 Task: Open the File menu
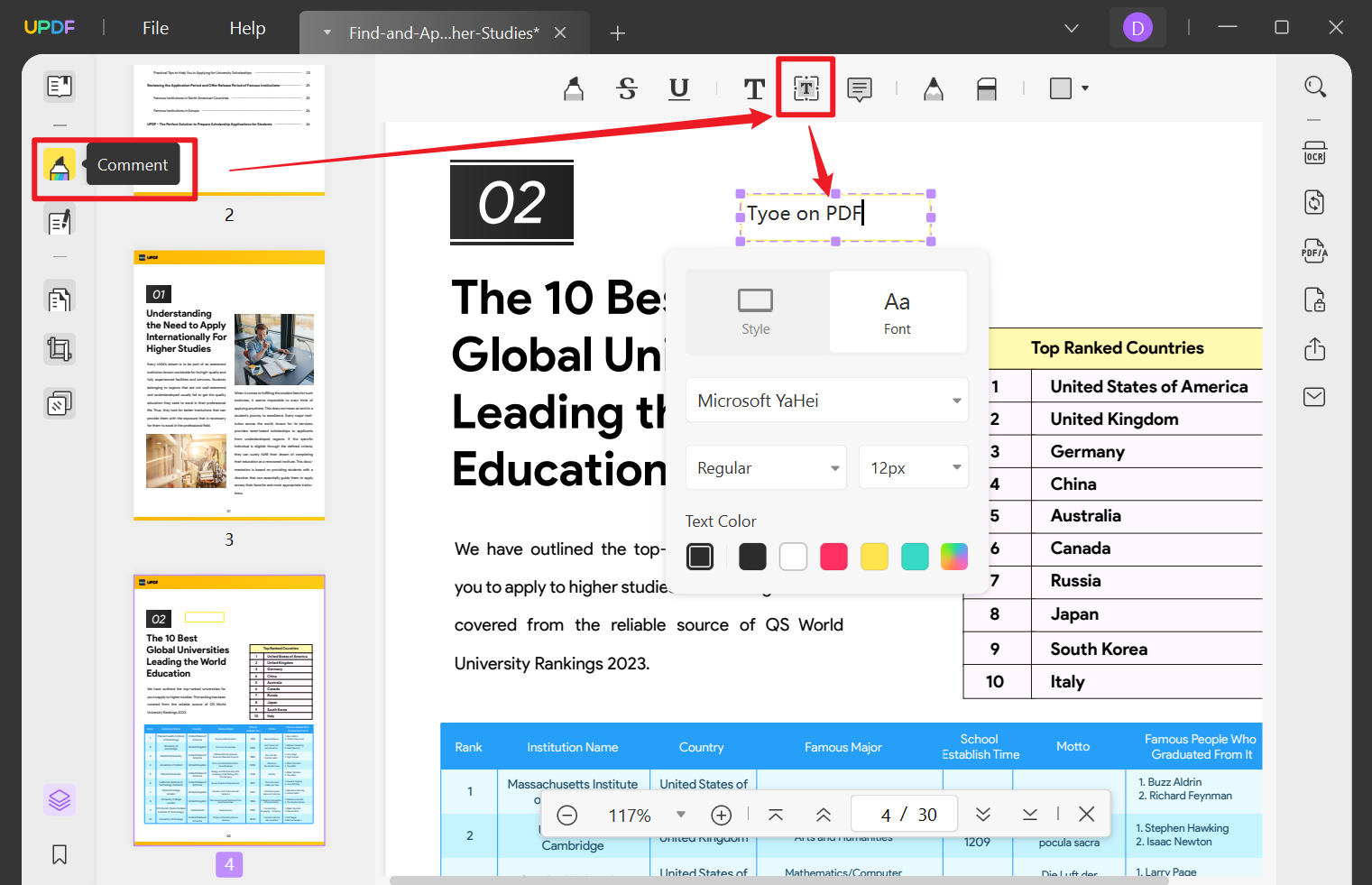click(x=156, y=28)
